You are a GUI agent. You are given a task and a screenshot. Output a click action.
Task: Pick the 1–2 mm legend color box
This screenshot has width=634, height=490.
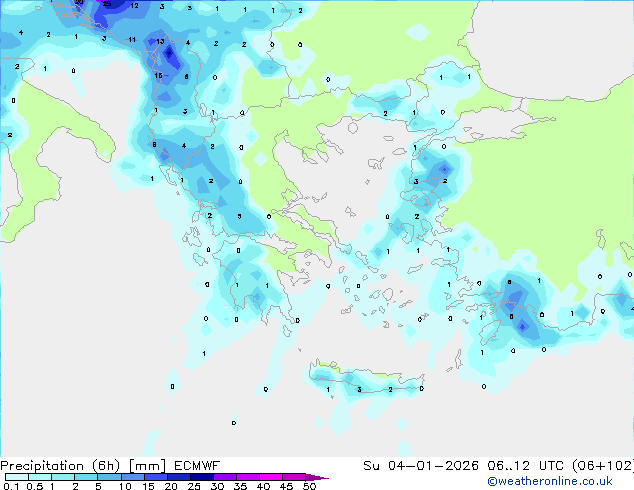coord(63,477)
